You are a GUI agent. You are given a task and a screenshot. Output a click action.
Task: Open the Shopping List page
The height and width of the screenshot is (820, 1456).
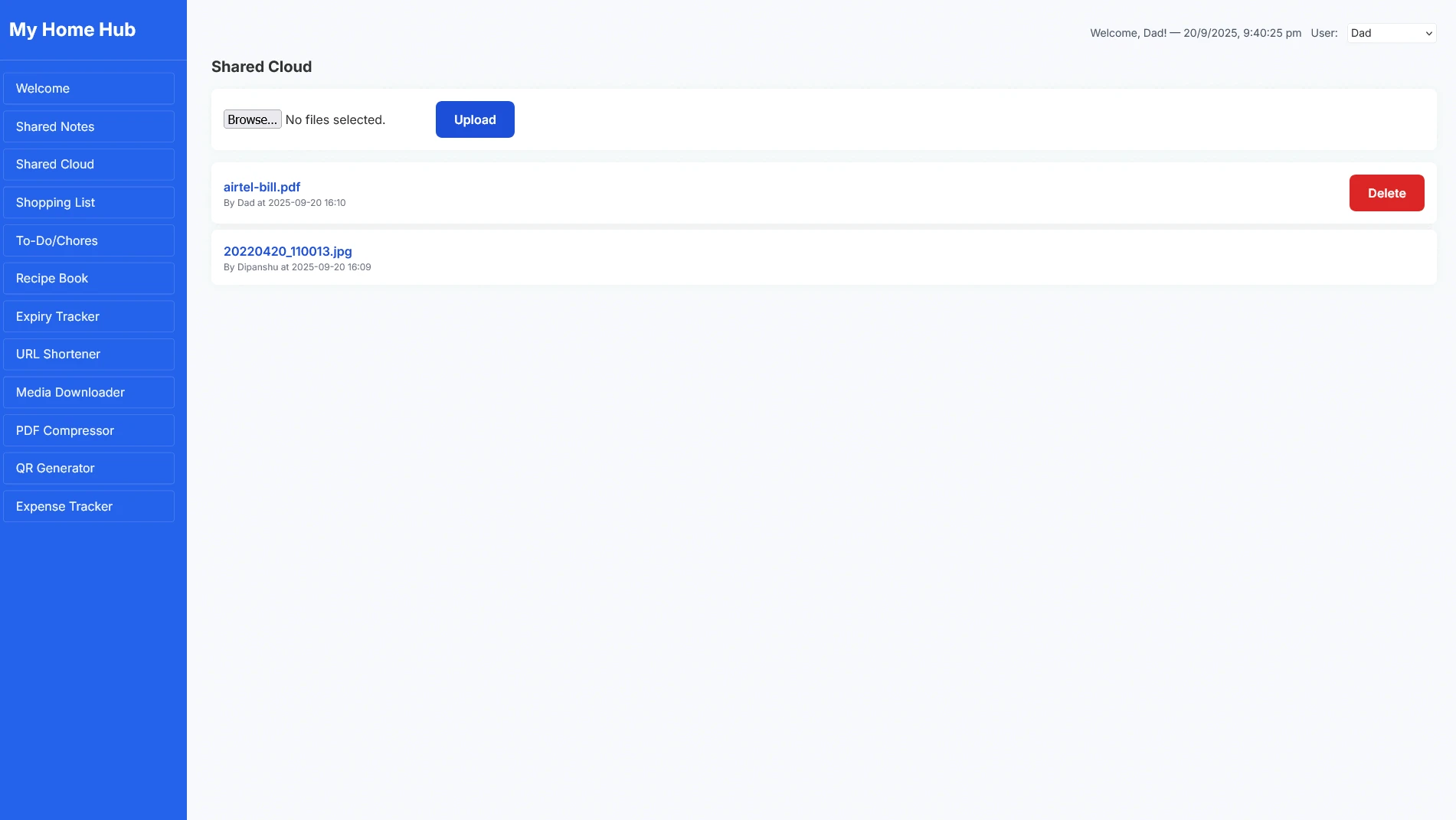coord(89,203)
